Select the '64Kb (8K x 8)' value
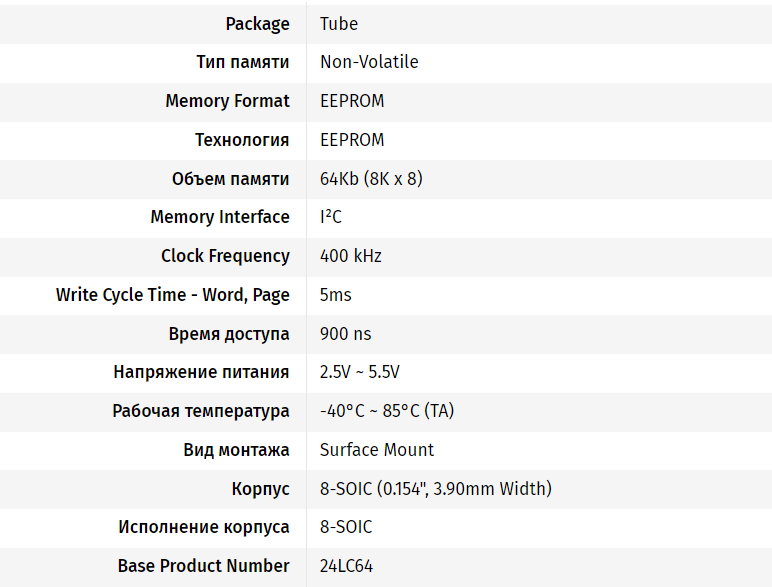This screenshot has width=772, height=587. [371, 179]
